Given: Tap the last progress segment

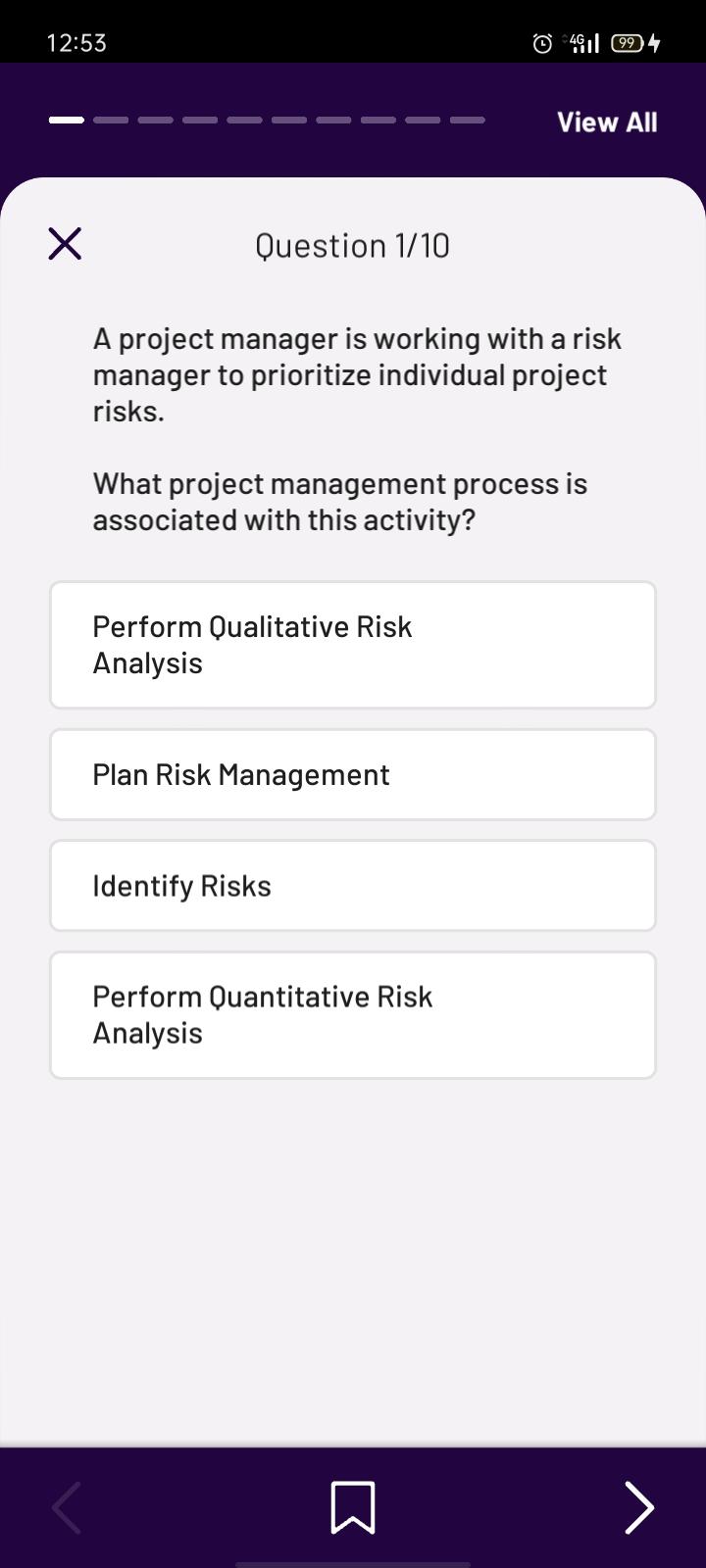Looking at the screenshot, I should (x=468, y=121).
